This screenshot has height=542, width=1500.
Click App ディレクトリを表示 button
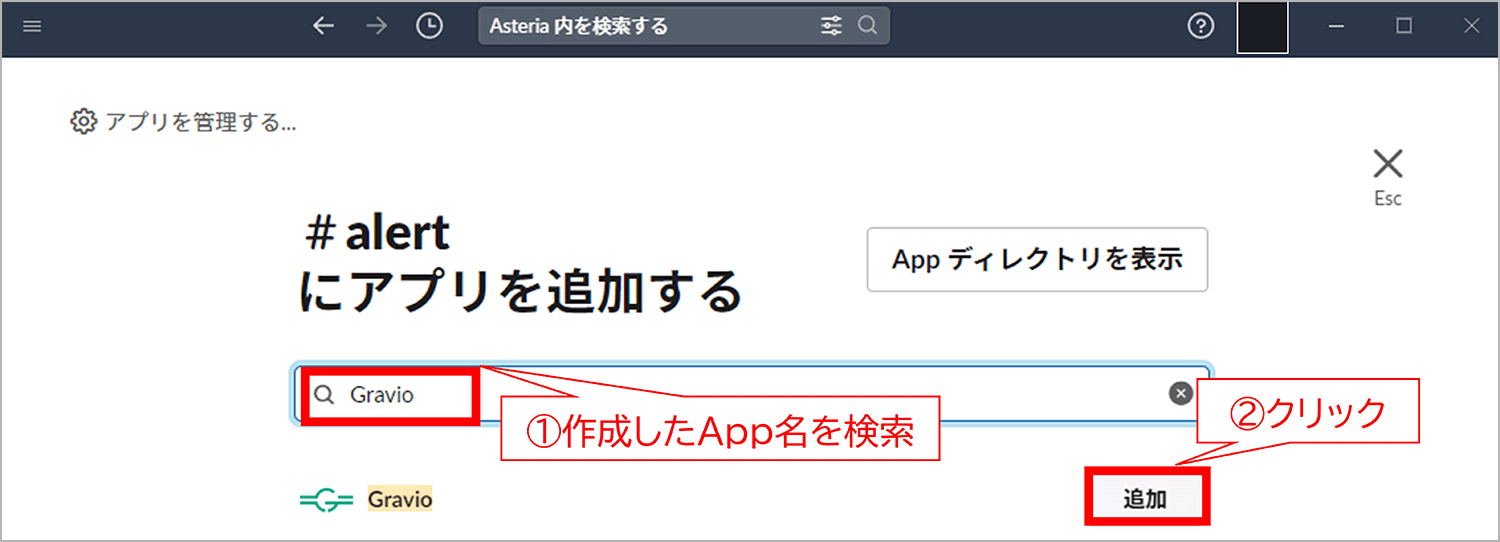point(1037,260)
